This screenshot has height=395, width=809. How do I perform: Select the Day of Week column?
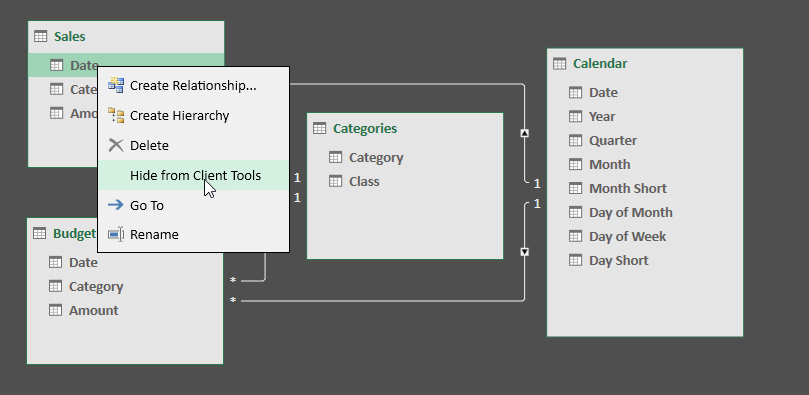coord(627,236)
